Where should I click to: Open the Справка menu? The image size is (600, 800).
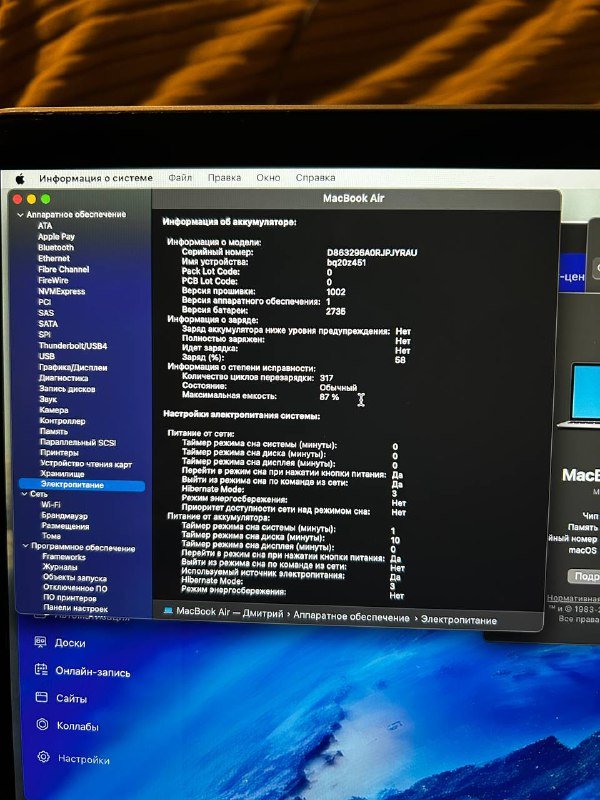pos(315,178)
